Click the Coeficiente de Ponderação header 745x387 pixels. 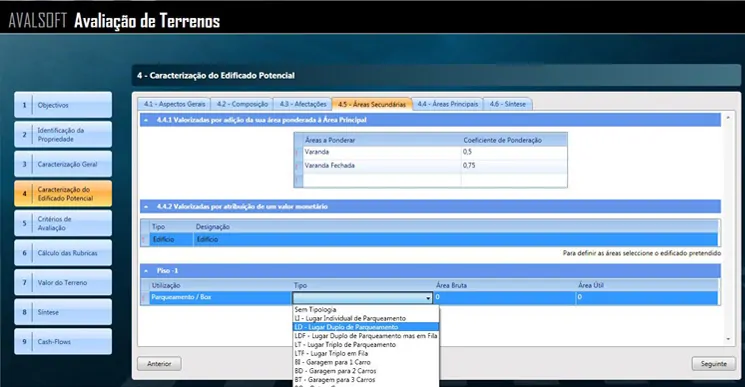click(514, 140)
